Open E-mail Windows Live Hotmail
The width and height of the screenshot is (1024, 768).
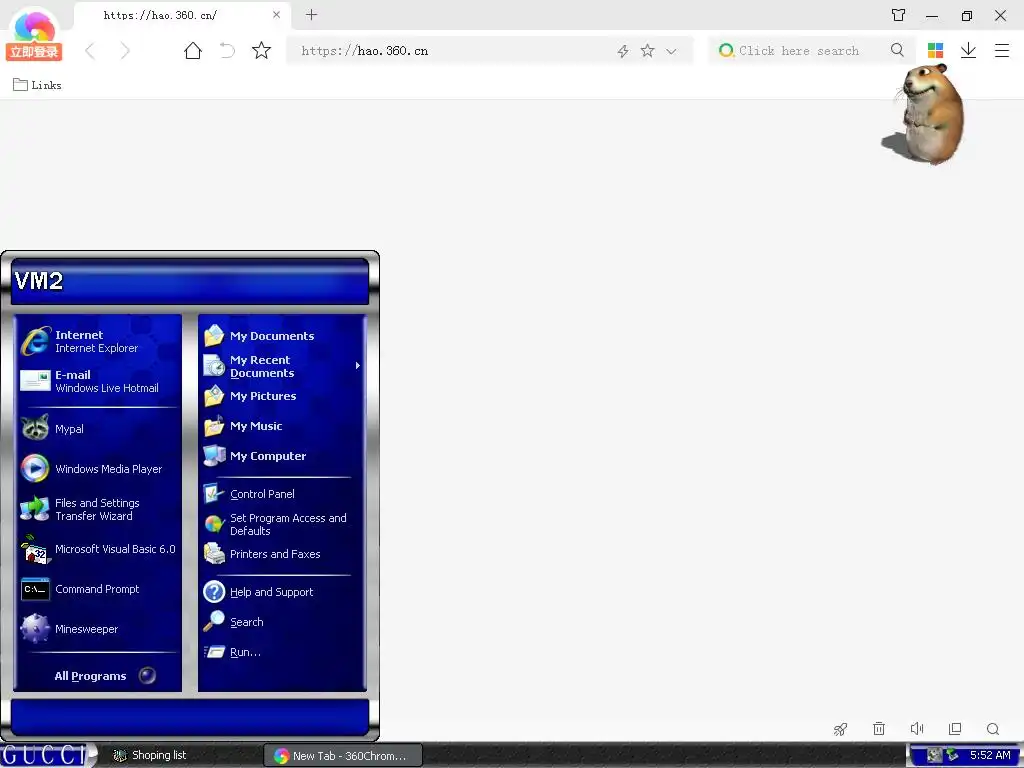click(x=98, y=381)
